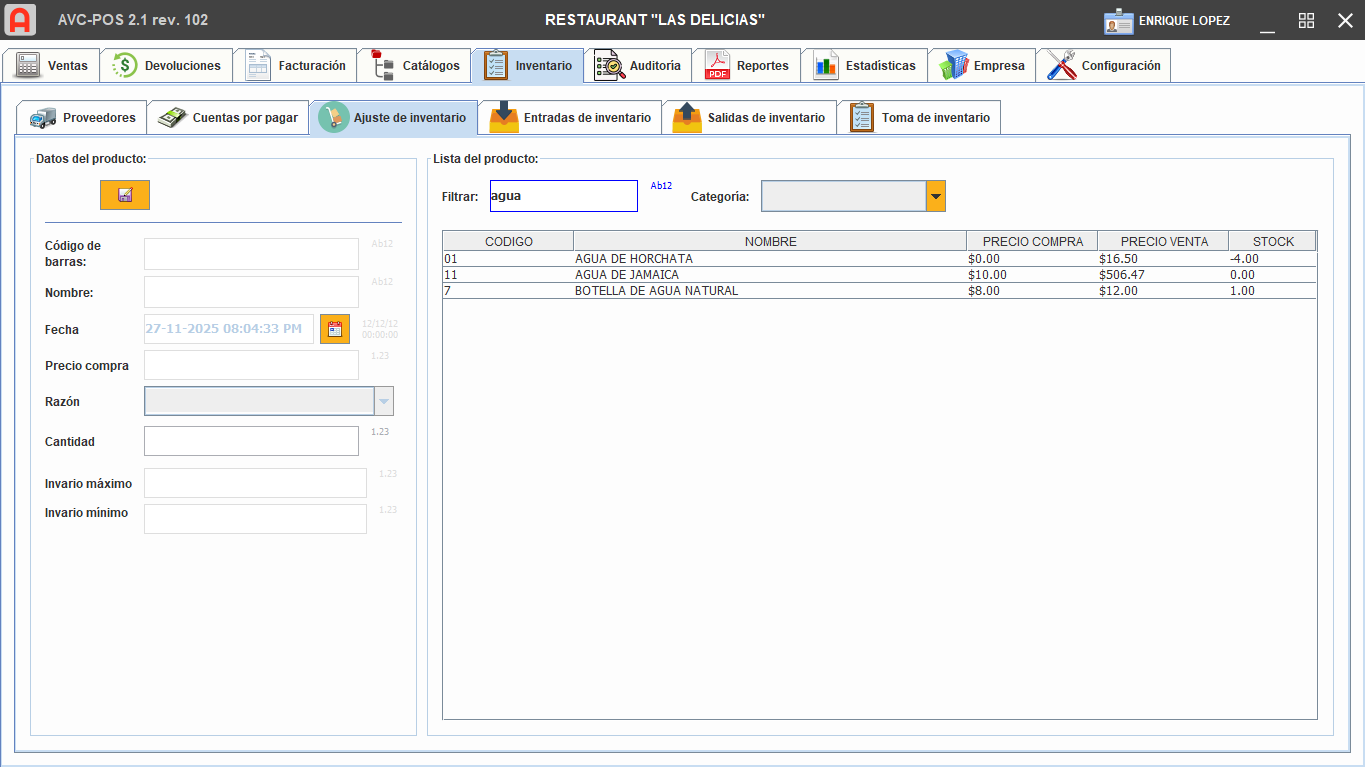Open the calendar date picker beside Fecha
1365x767 pixels.
pyautogui.click(x=335, y=328)
